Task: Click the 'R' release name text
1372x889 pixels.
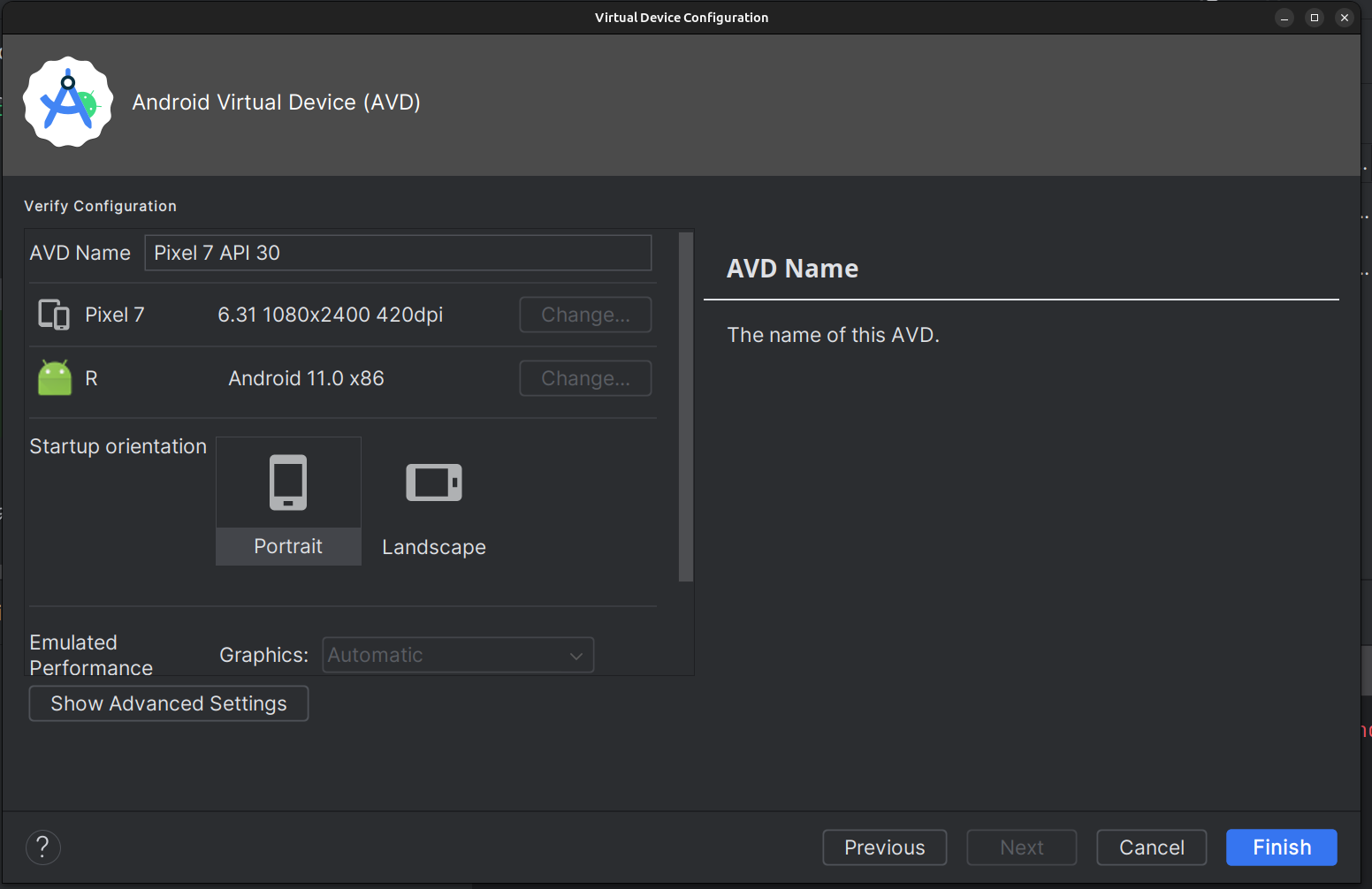Action: point(91,378)
